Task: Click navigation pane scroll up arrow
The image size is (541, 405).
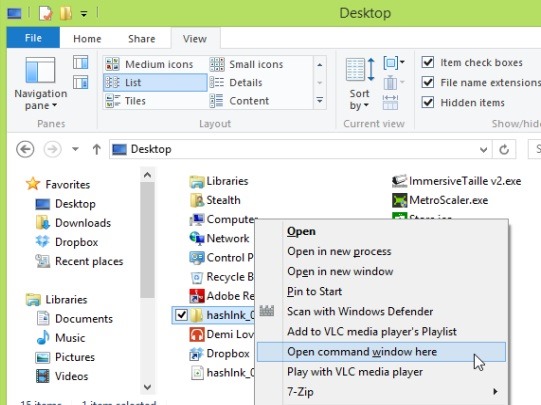Action: tap(147, 175)
